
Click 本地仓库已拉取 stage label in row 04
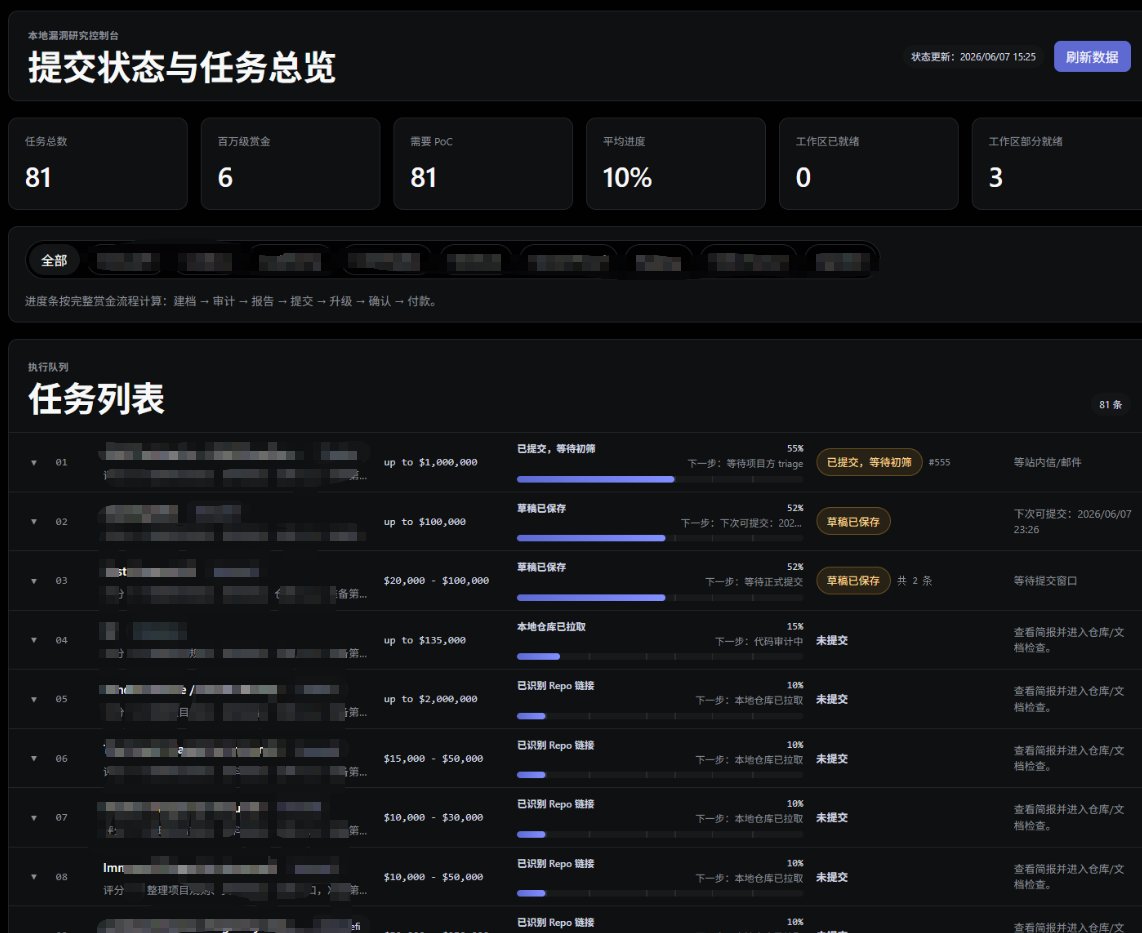[x=551, y=627]
